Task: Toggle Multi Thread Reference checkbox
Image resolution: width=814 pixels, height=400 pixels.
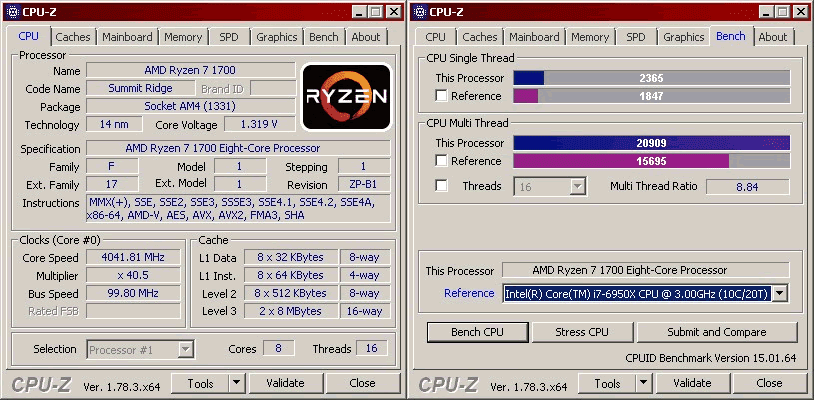Action: [x=441, y=161]
